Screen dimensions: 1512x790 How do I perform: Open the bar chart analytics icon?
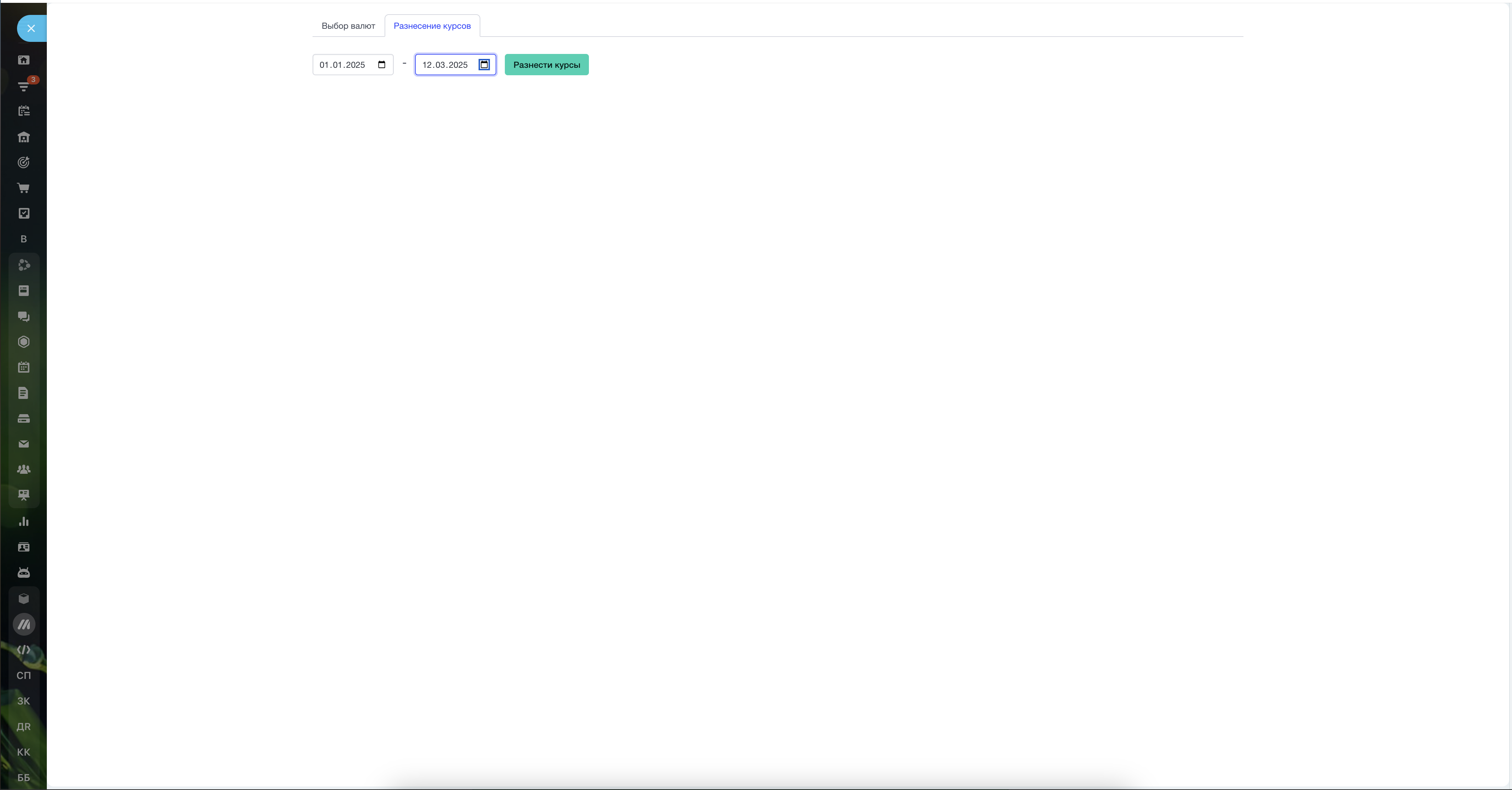pyautogui.click(x=23, y=522)
